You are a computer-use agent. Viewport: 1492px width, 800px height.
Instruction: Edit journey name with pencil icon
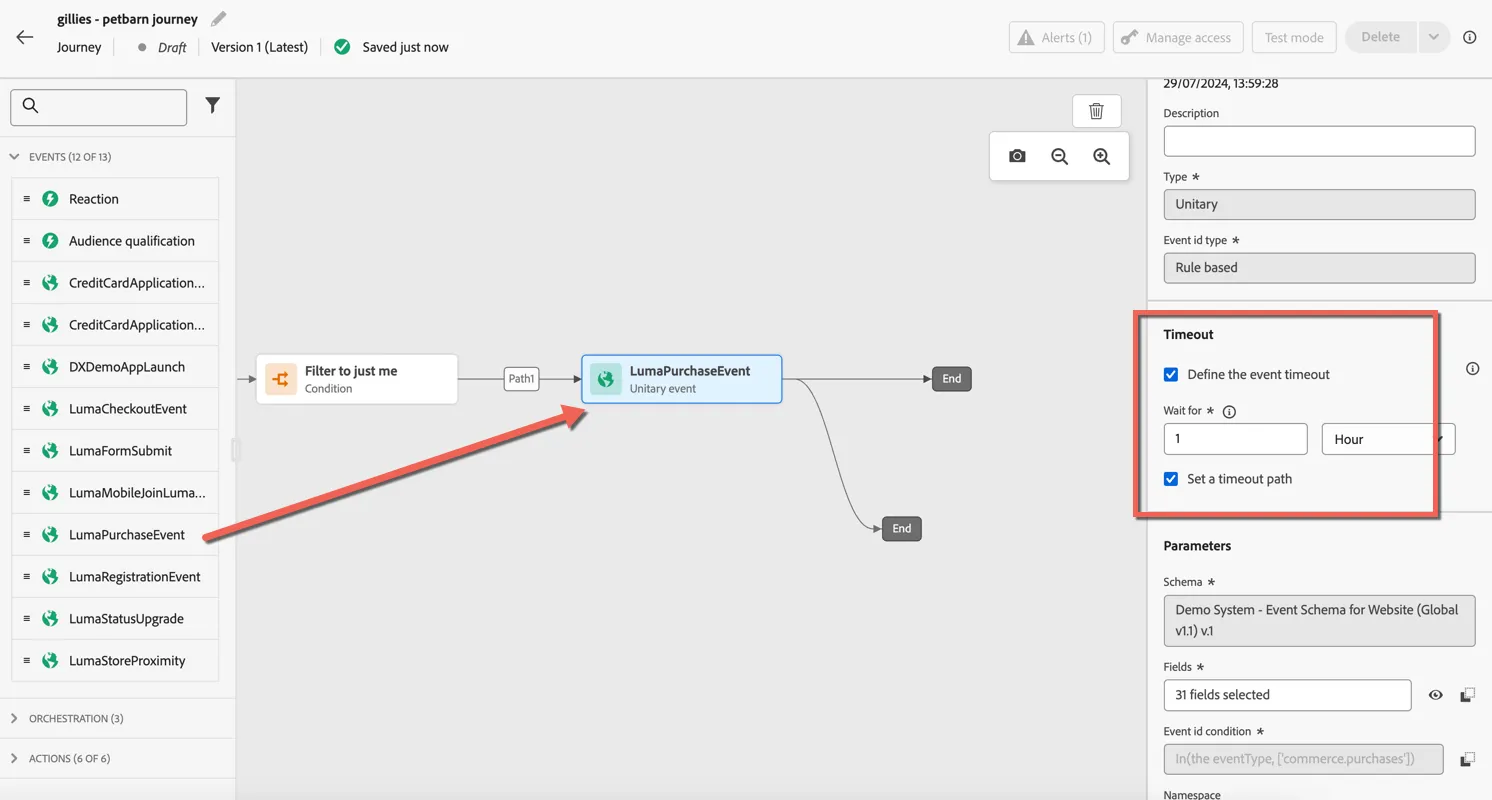218,19
